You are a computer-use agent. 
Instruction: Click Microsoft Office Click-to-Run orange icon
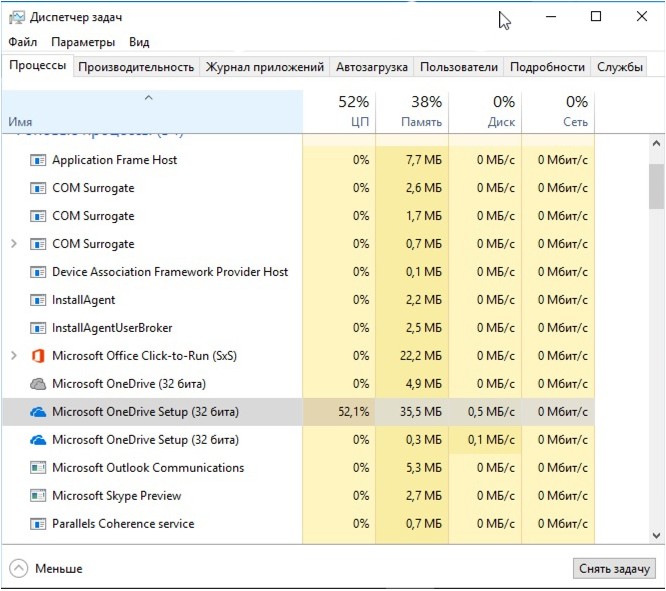tap(38, 356)
